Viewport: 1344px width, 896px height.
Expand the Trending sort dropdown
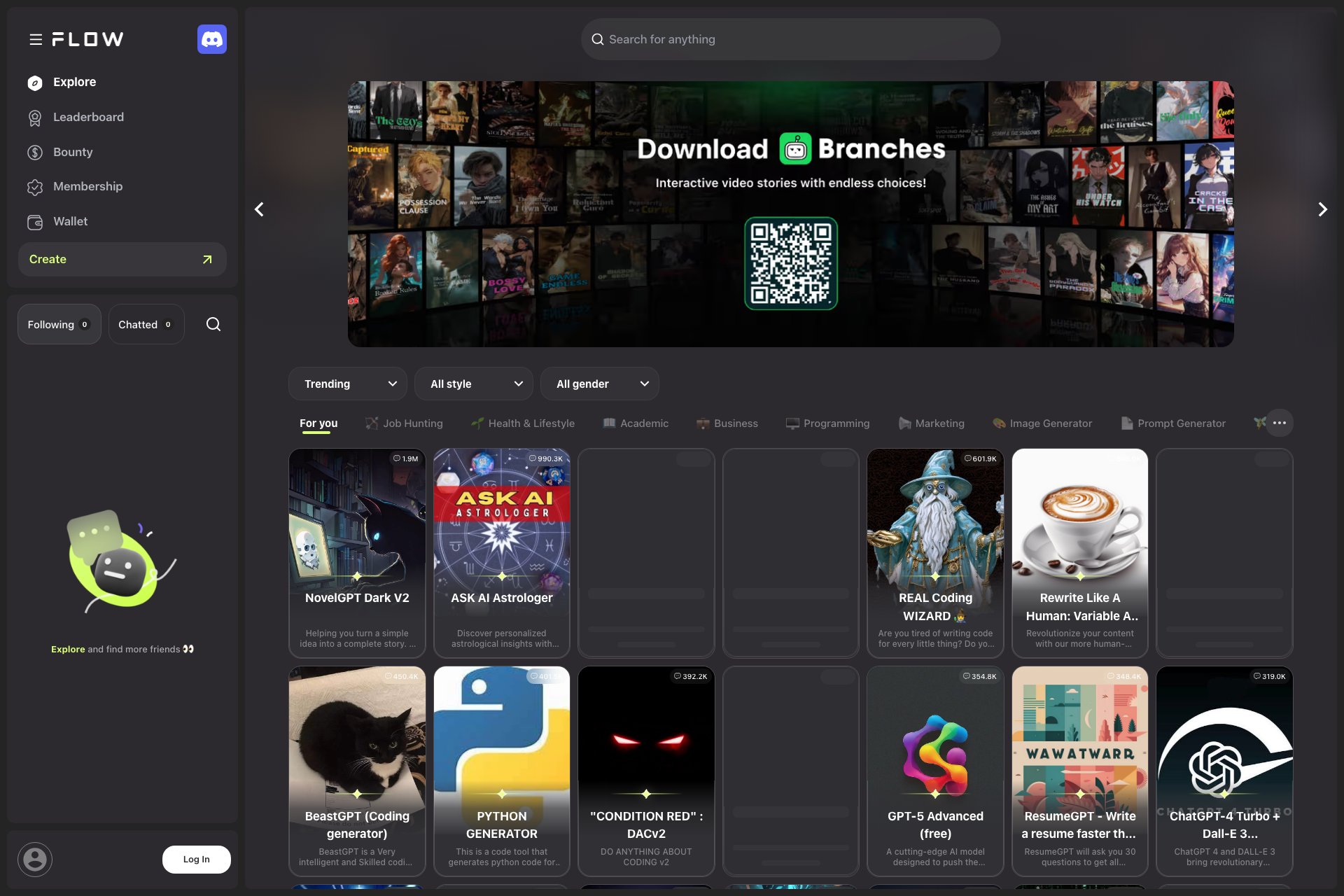click(347, 384)
